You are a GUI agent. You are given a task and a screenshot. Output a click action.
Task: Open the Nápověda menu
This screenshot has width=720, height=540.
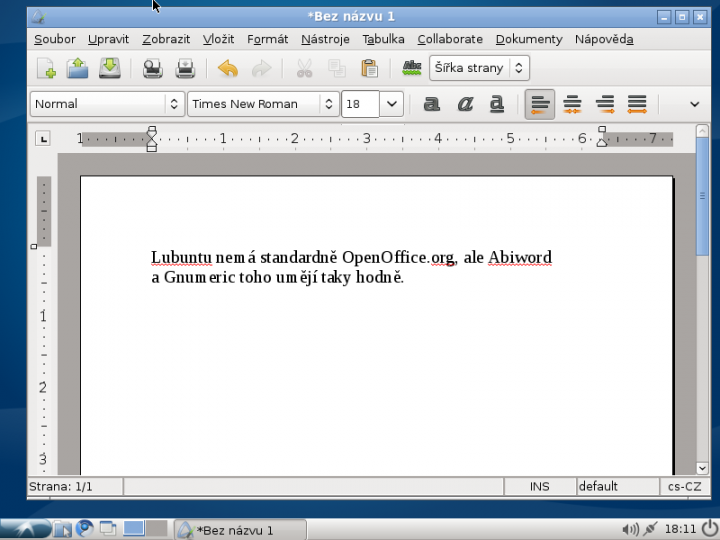[x=604, y=39]
